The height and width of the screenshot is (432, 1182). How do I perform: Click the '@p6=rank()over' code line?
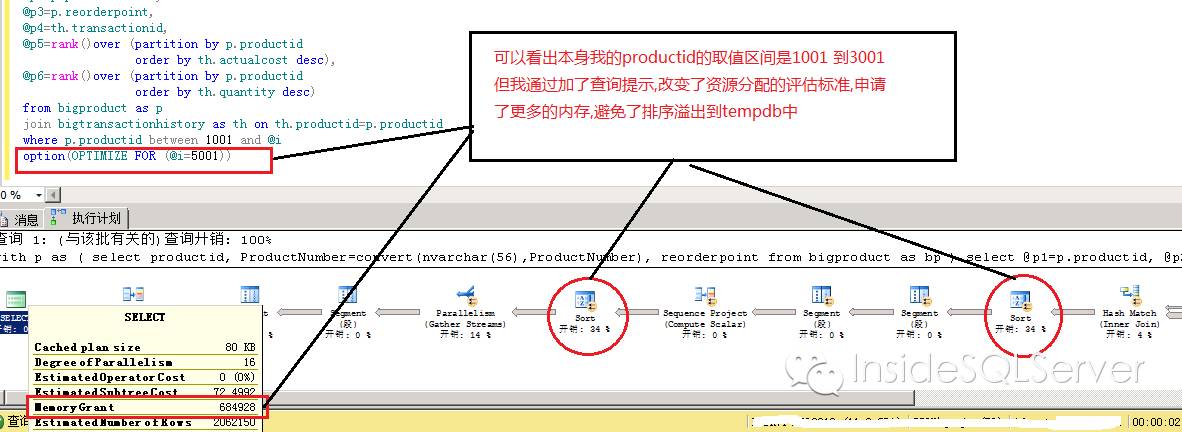click(x=163, y=76)
